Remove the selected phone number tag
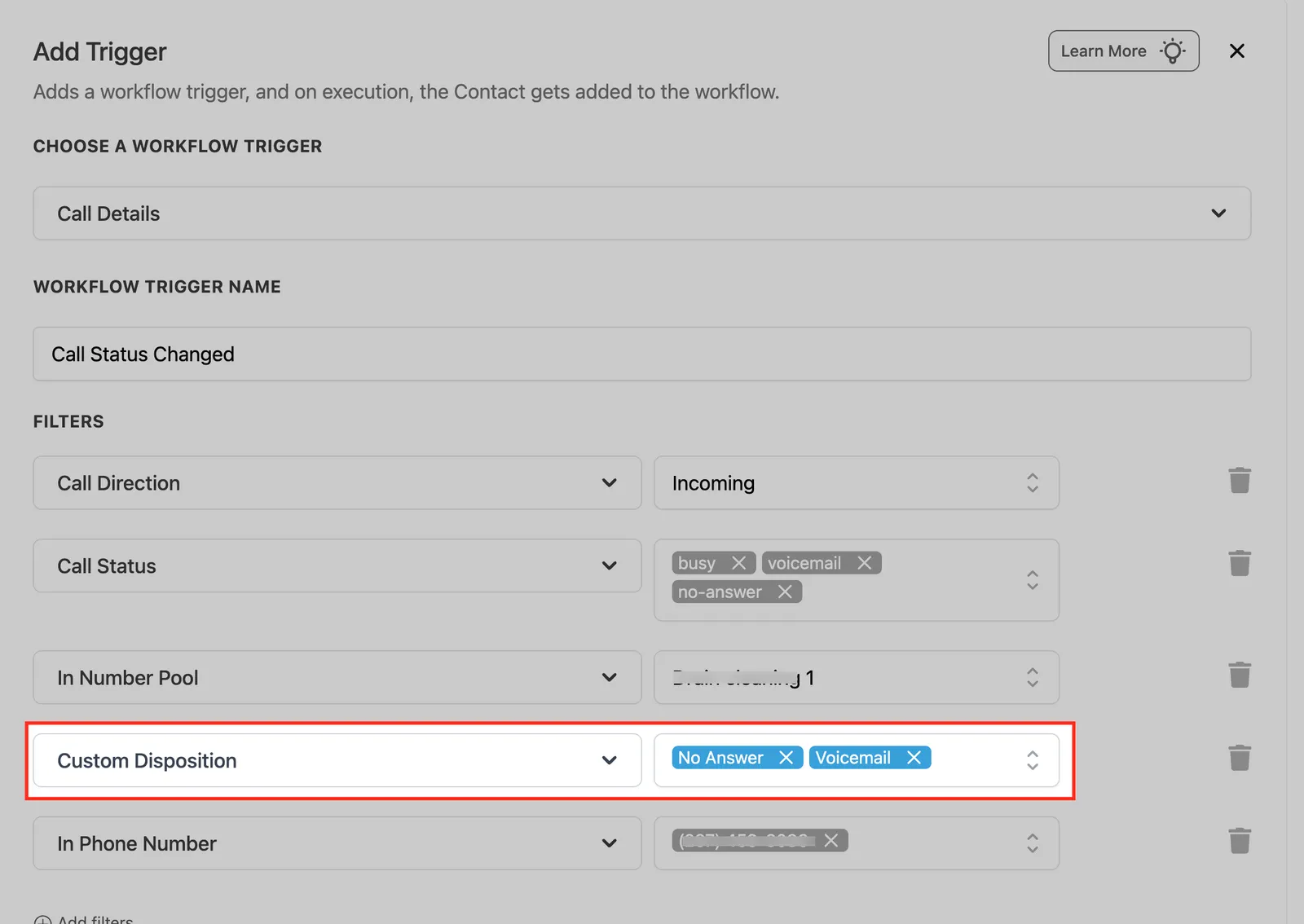Viewport: 1304px width, 924px height. (x=830, y=840)
